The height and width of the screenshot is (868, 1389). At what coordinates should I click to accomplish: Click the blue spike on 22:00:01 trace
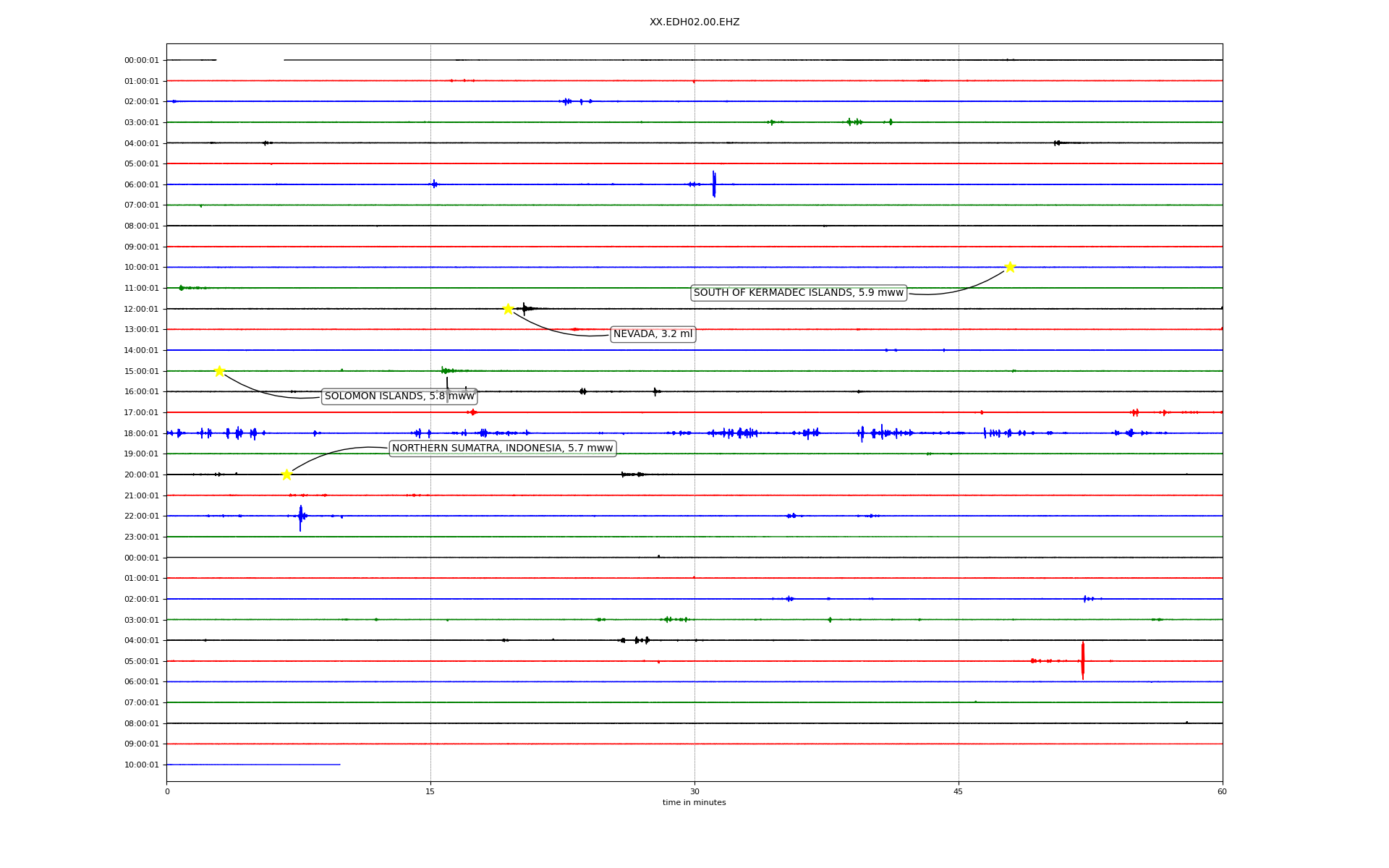click(300, 517)
